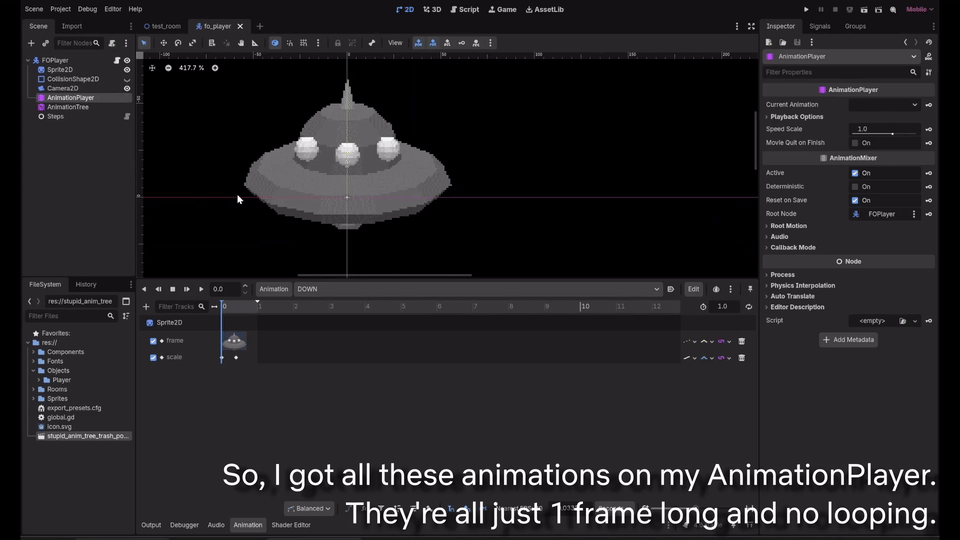
Task: Delete the frame track with the trash icon
Action: coord(741,341)
